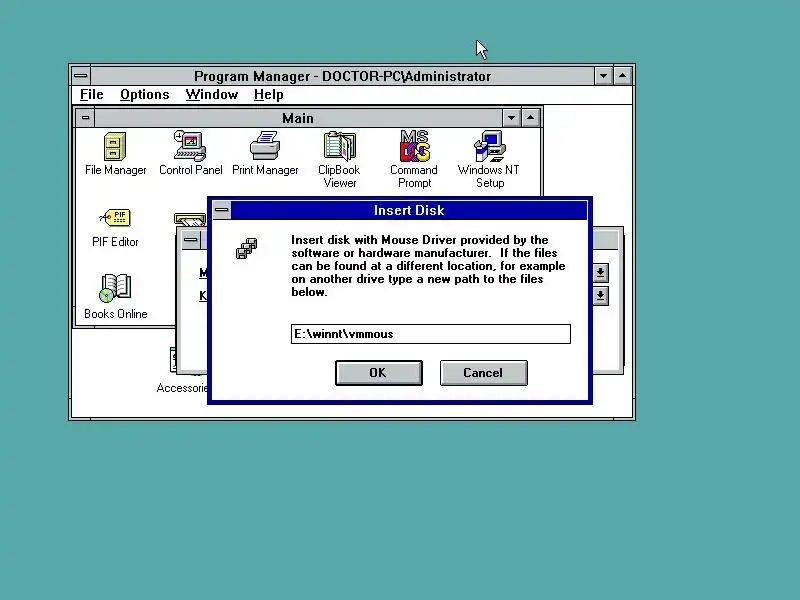This screenshot has height=600, width=800.
Task: Maximize the Main group window
Action: click(531, 118)
